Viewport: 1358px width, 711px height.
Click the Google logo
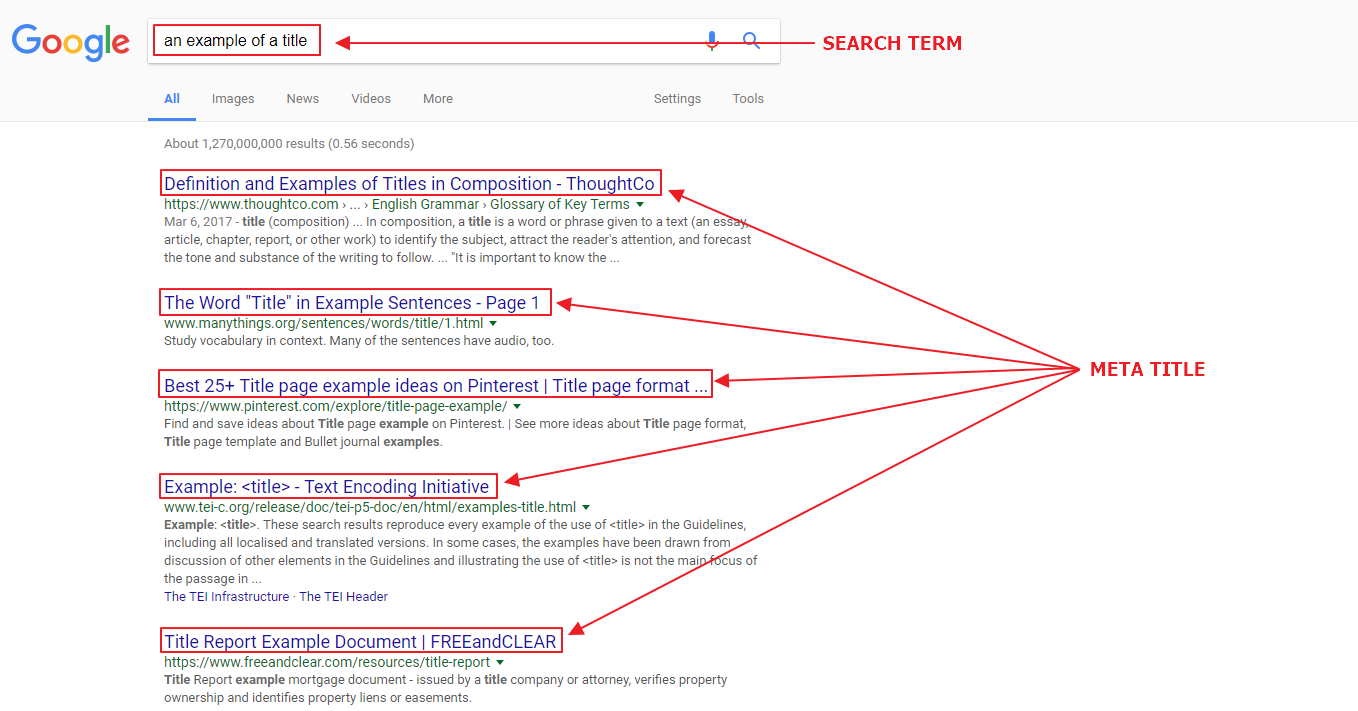point(70,42)
